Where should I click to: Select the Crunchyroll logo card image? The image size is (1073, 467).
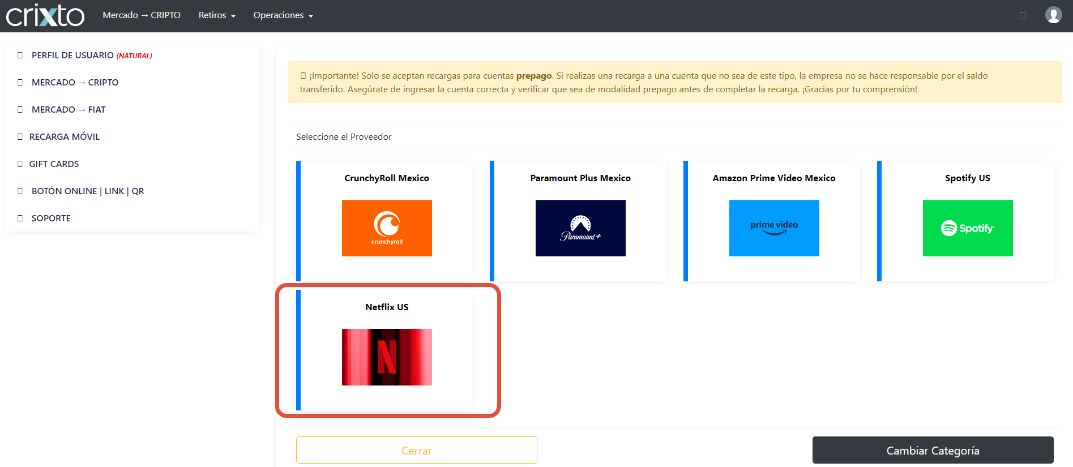(387, 228)
